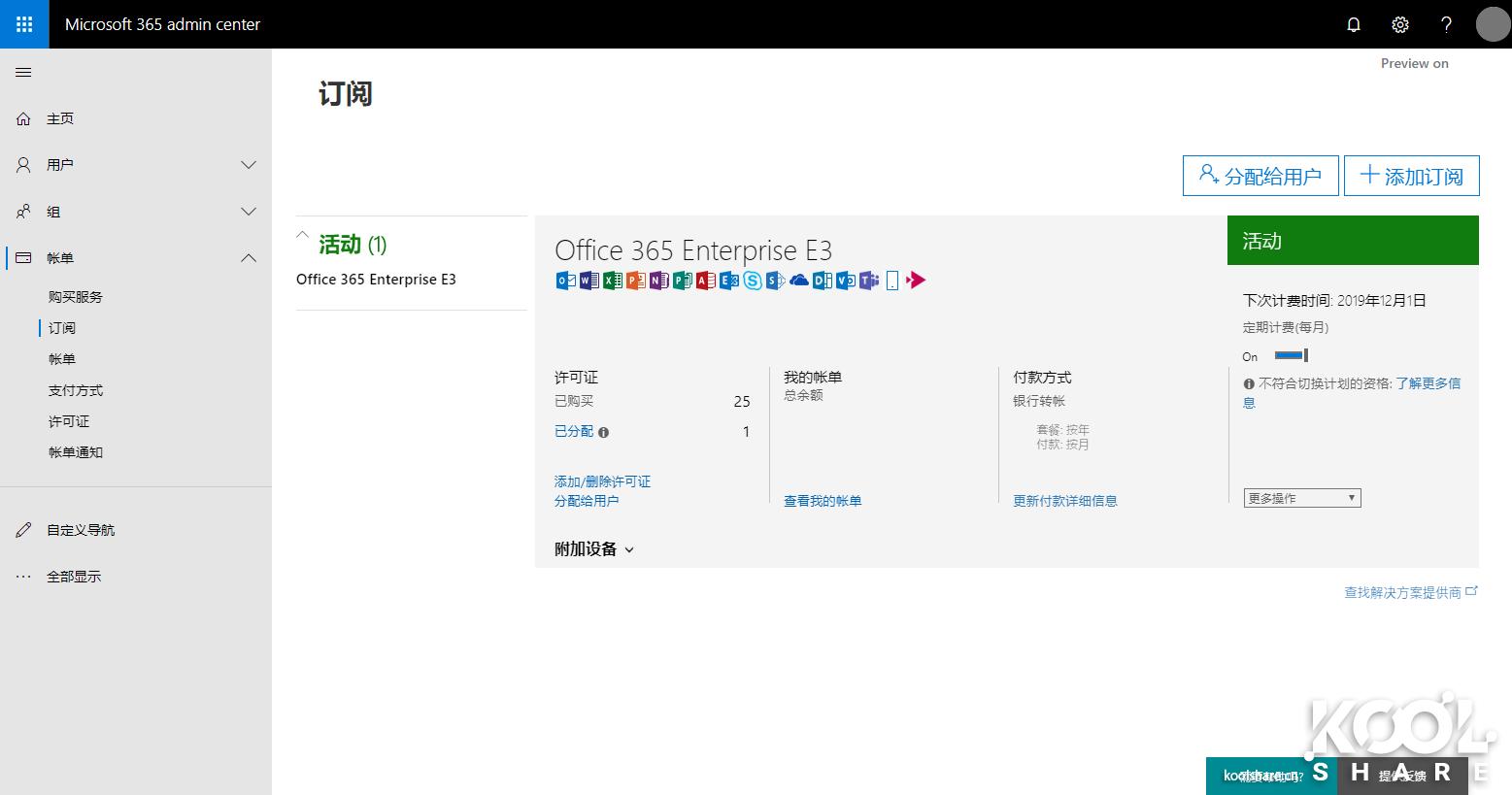Open the 更多操作 dropdown

pyautogui.click(x=1301, y=497)
